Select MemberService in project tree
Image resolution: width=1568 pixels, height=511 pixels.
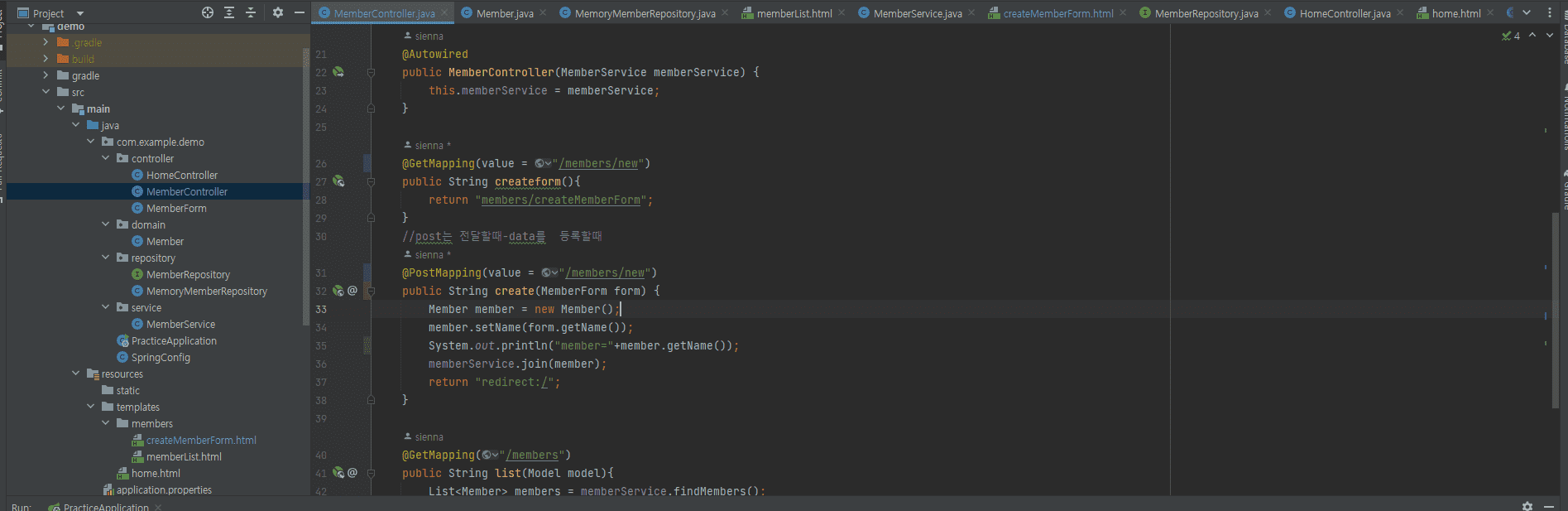pyautogui.click(x=180, y=324)
